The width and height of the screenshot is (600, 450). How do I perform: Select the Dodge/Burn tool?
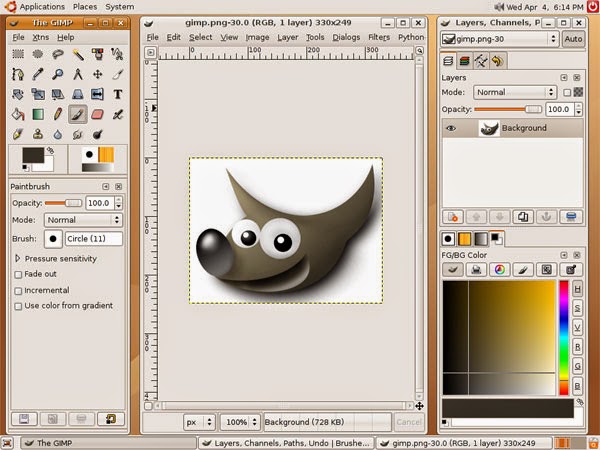98,134
